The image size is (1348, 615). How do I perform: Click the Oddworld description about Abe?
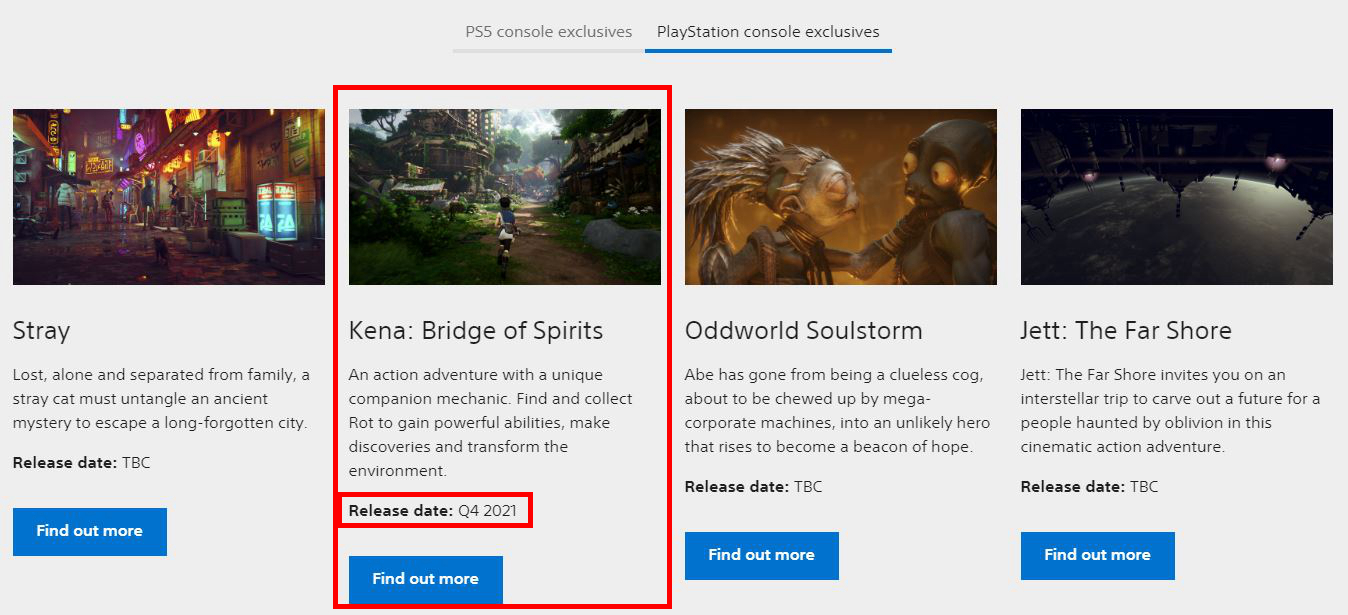[x=836, y=410]
